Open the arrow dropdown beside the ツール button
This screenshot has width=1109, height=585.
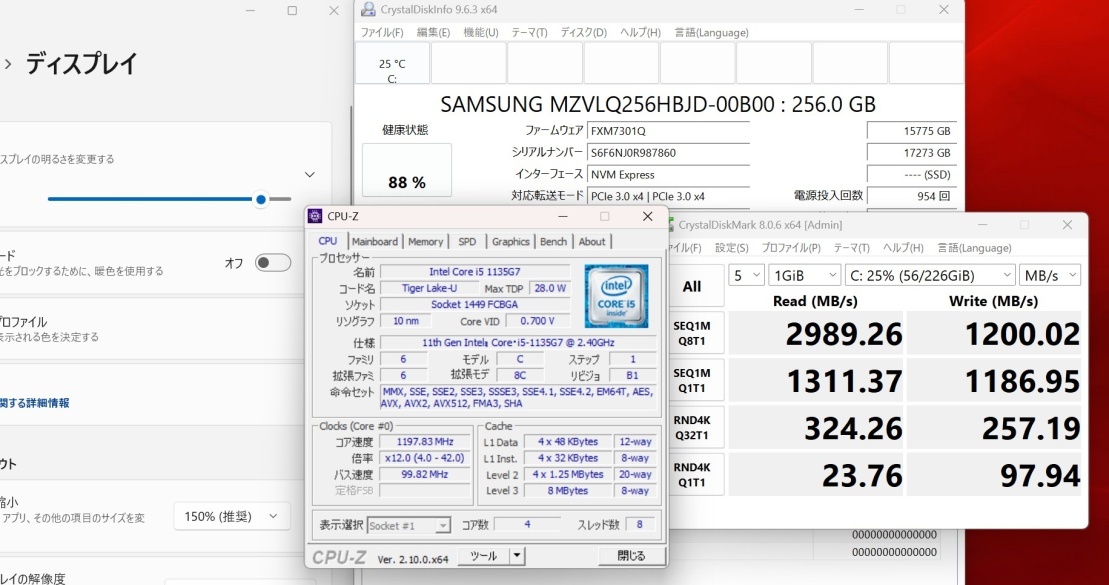click(x=517, y=556)
